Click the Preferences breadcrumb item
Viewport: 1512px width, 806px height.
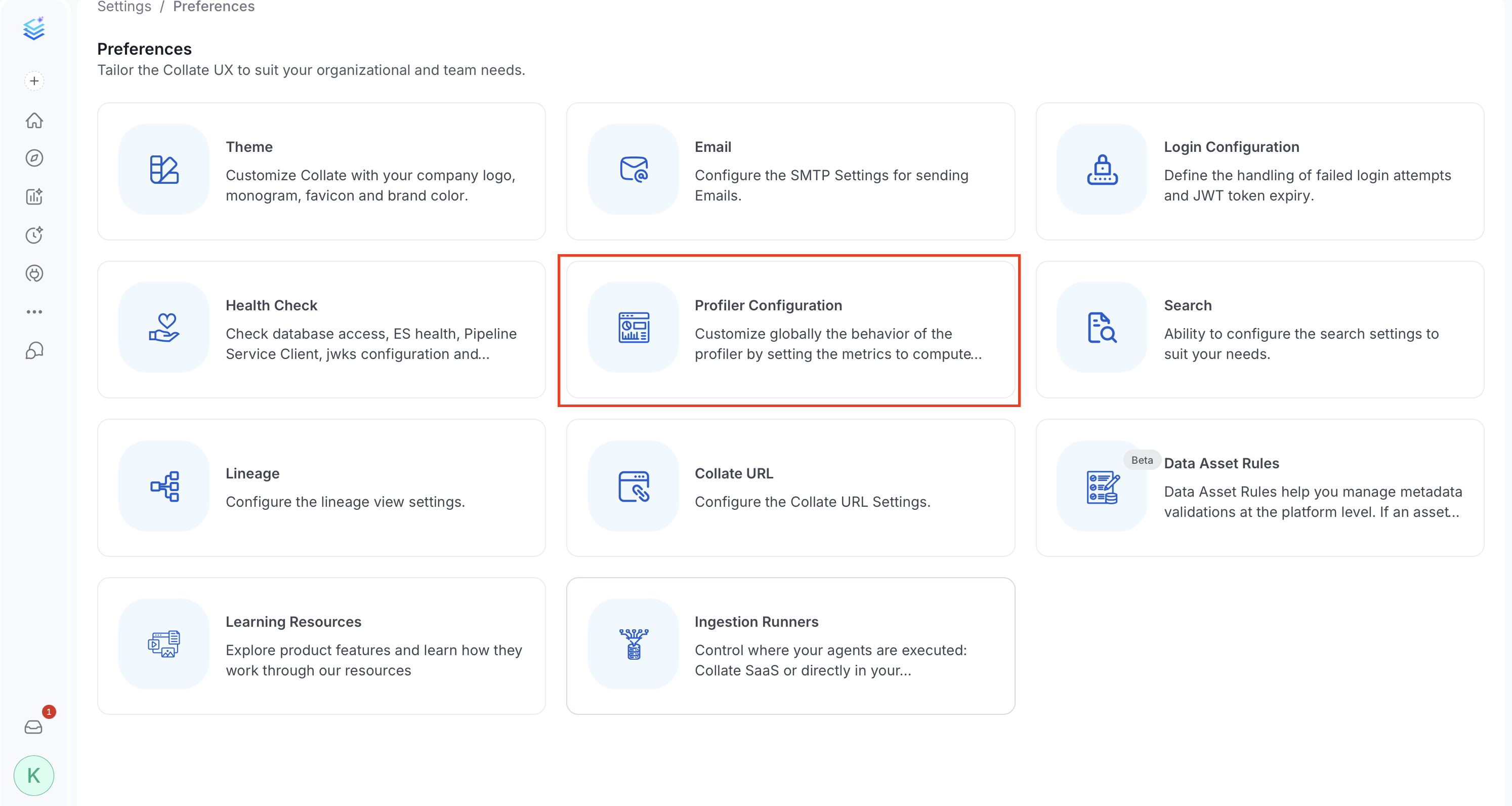pos(214,7)
